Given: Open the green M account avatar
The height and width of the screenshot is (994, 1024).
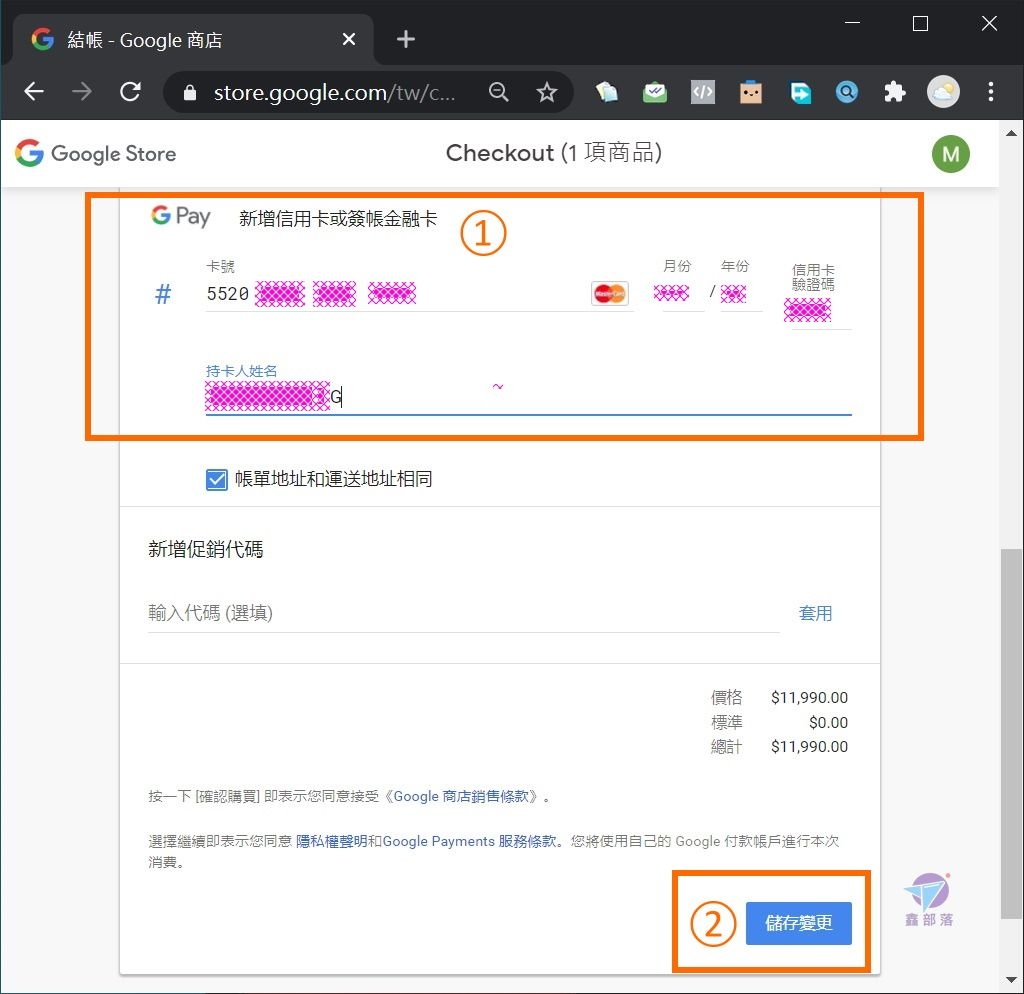Looking at the screenshot, I should click(950, 154).
